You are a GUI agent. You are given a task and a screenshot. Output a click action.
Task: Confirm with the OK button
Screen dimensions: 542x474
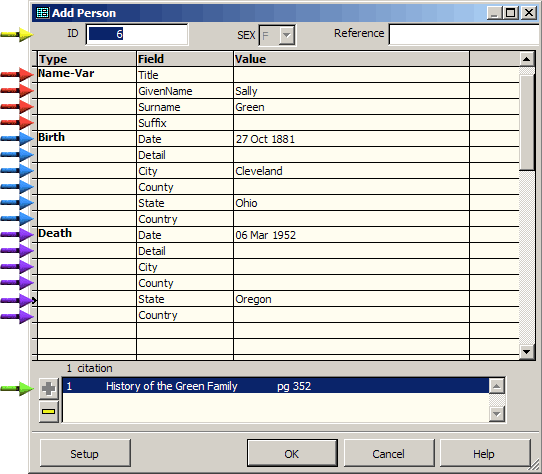tap(292, 453)
